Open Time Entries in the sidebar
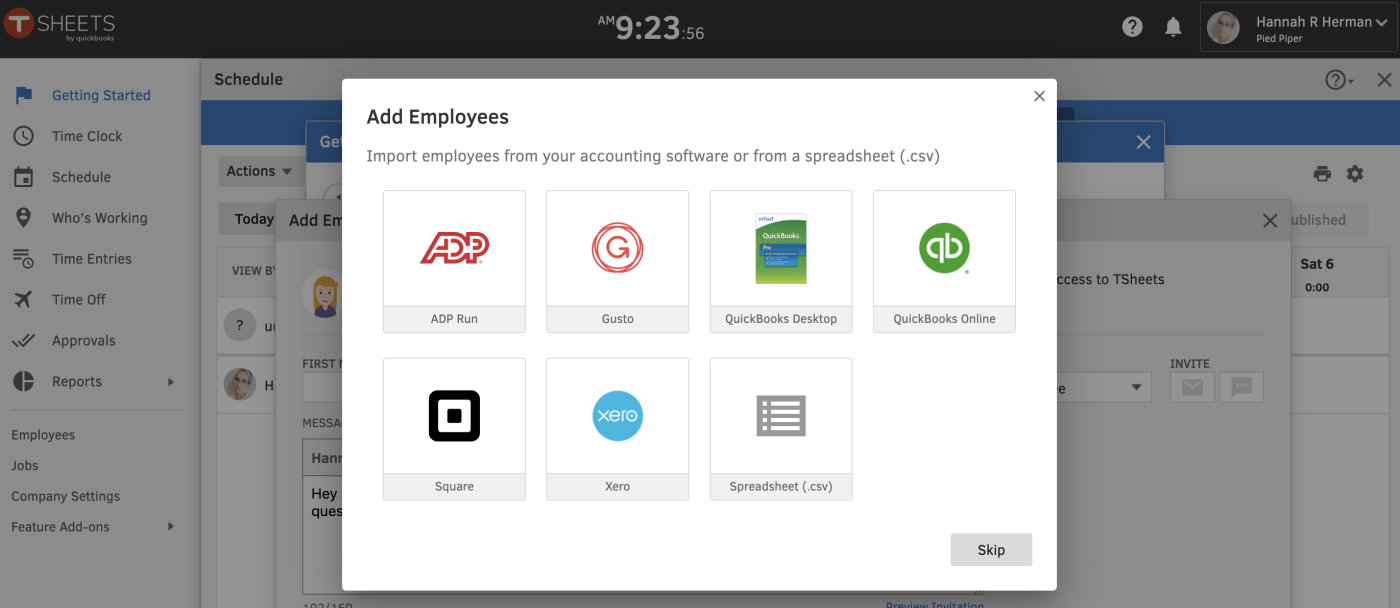This screenshot has width=1400, height=608. (92, 259)
